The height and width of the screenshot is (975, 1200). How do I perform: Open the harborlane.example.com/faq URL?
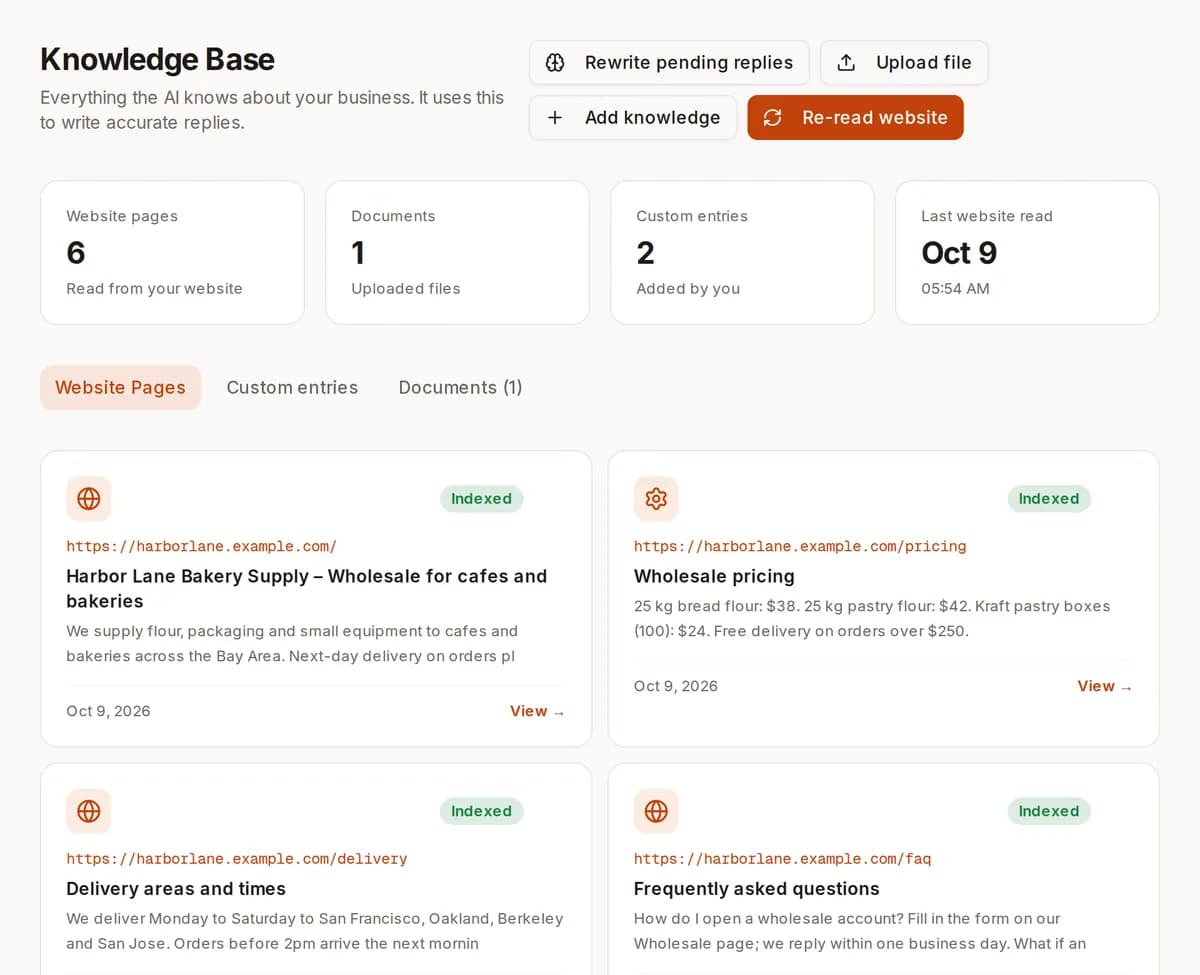[783, 859]
